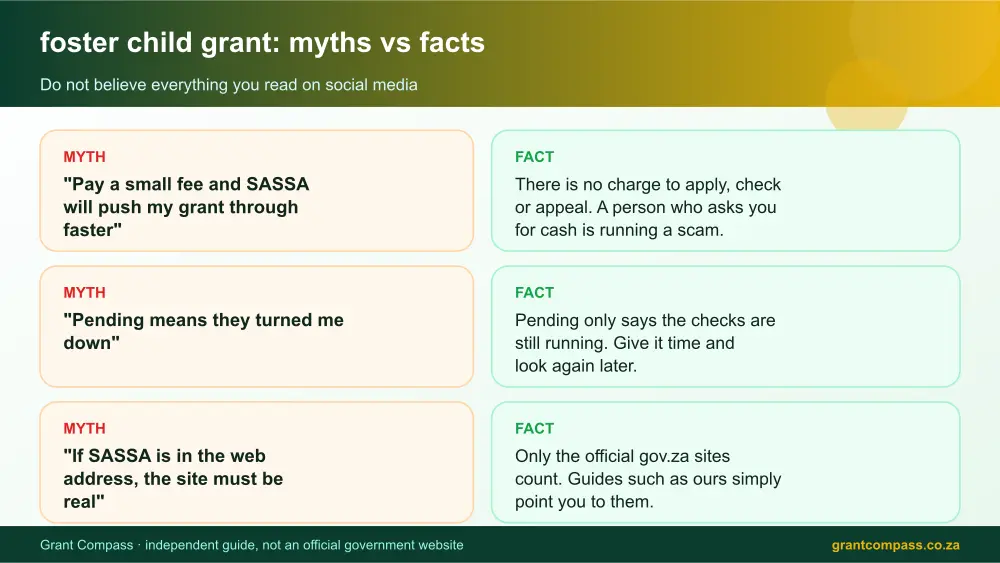Click the myth 'Pending means they turned me down'
The width and height of the screenshot is (1000, 563).
(x=203, y=331)
